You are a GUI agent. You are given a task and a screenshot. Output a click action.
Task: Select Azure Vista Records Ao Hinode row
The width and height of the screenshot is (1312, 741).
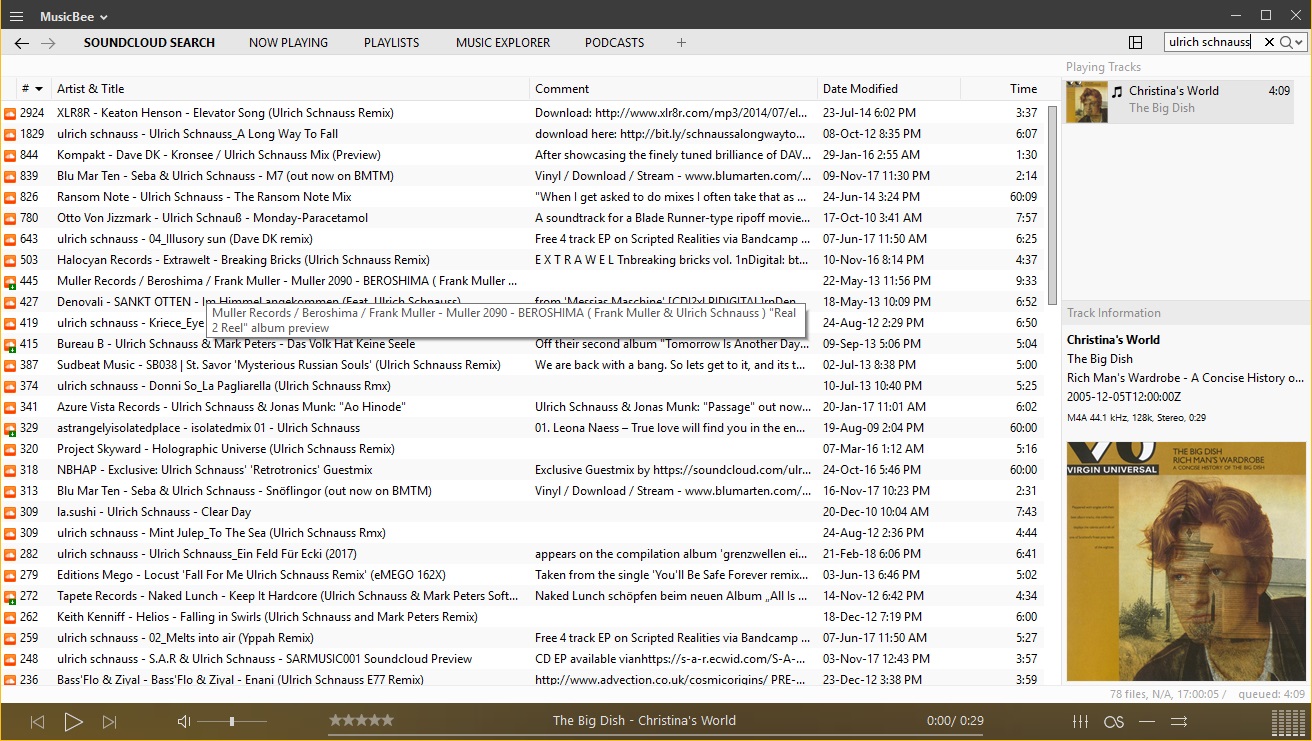coord(521,407)
